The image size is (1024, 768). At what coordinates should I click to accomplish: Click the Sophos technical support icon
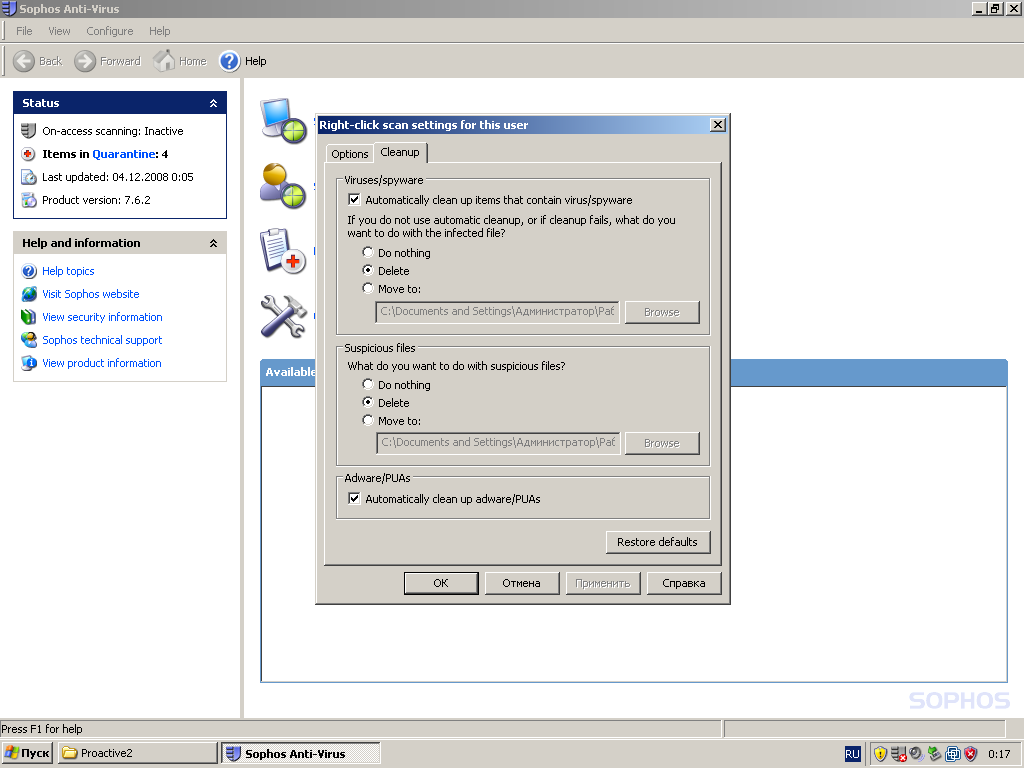point(29,340)
